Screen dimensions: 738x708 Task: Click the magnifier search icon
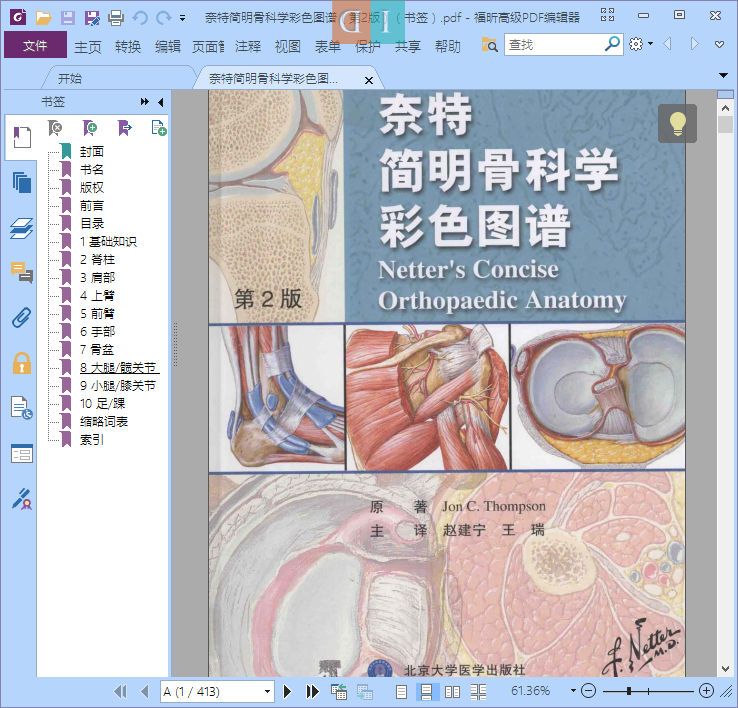tap(612, 44)
